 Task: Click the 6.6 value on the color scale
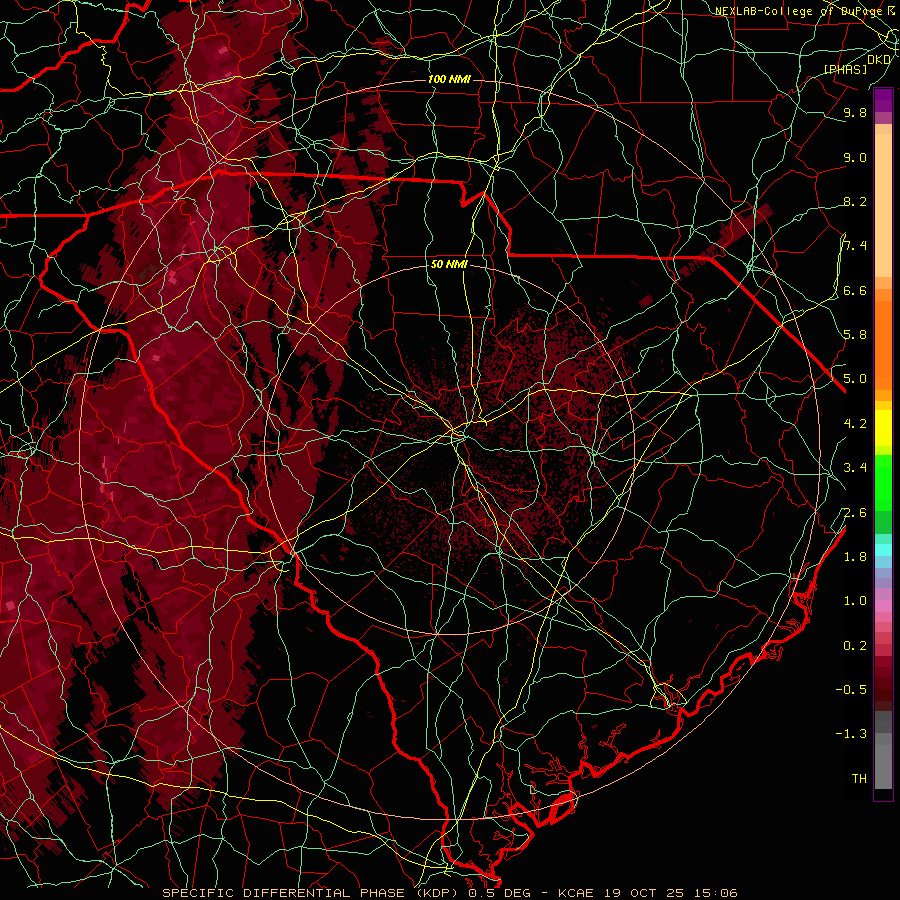(855, 290)
